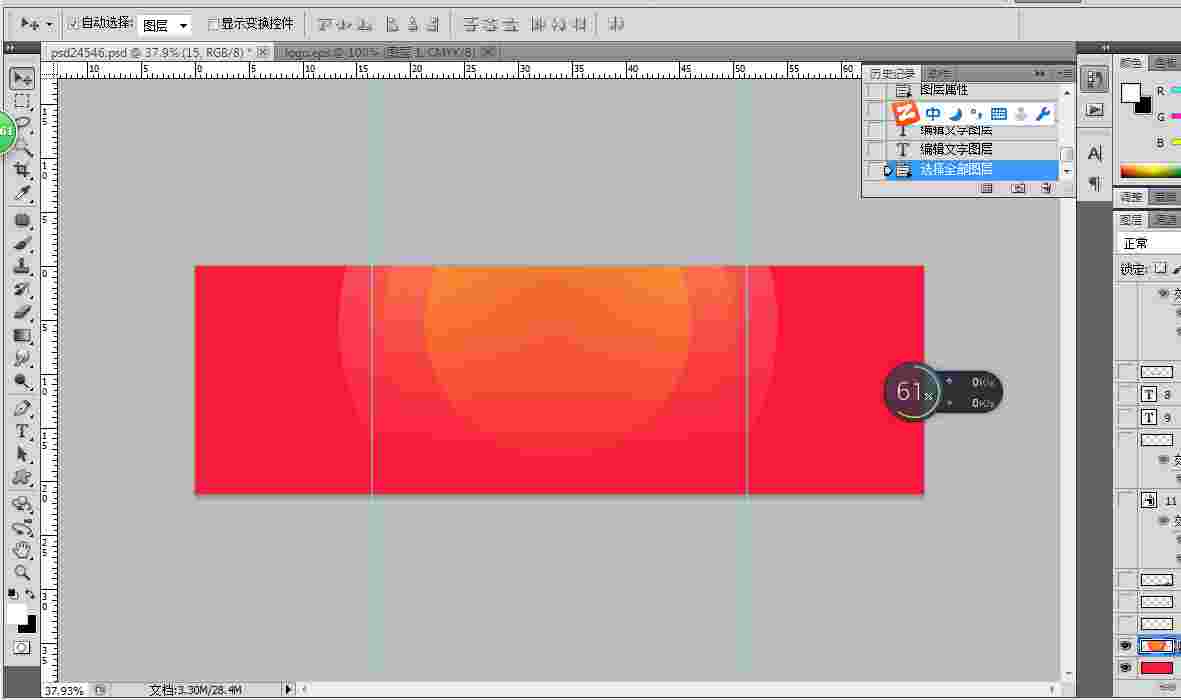Open the 历史记录 panel tab
This screenshot has height=700, width=1181.
coord(891,74)
